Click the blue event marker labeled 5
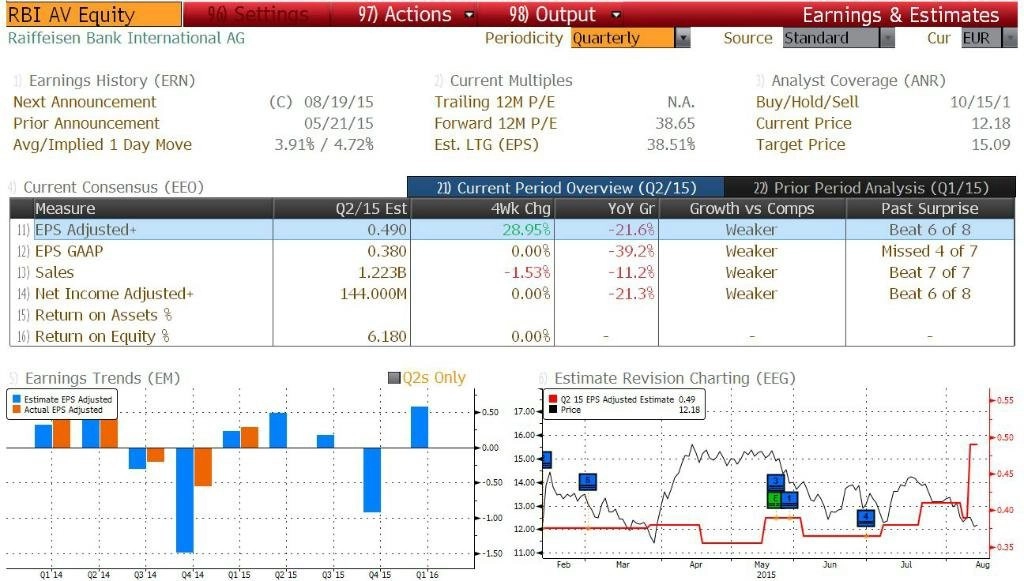Viewport: 1024px width, 581px height. [x=587, y=482]
